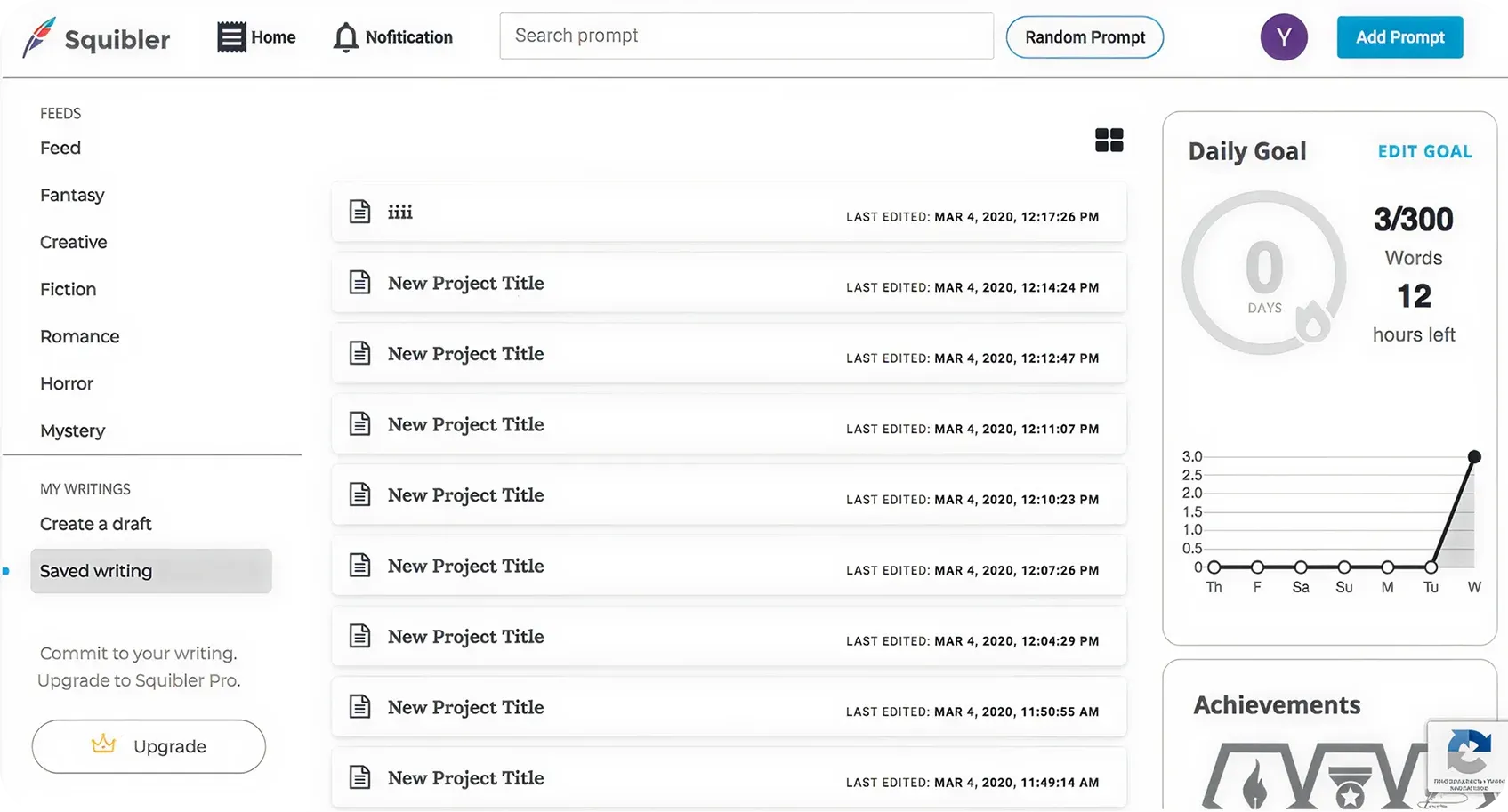Open the Horror feed
The height and width of the screenshot is (812, 1508).
[x=67, y=383]
